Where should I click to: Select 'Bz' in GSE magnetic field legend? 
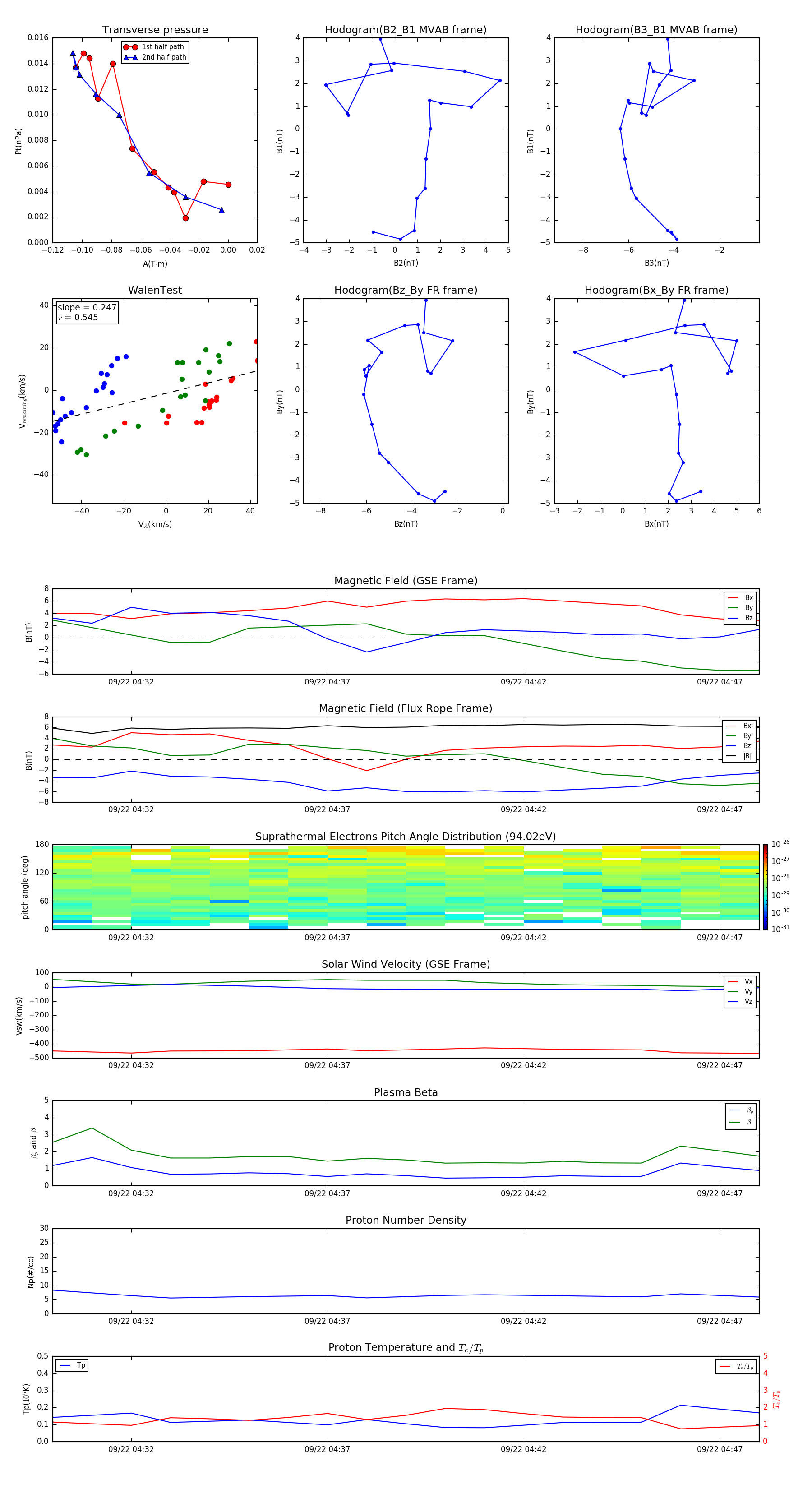click(741, 618)
